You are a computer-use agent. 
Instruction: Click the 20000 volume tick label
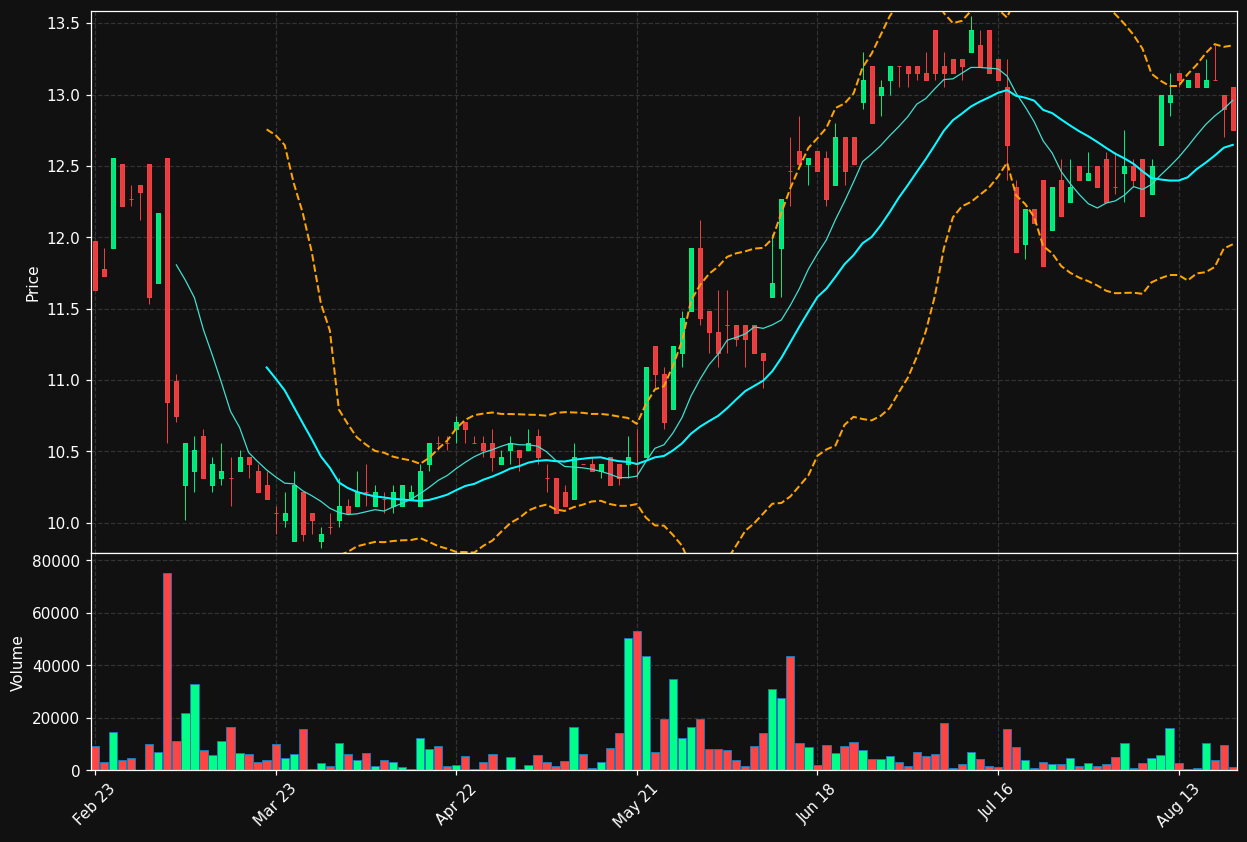(x=58, y=719)
